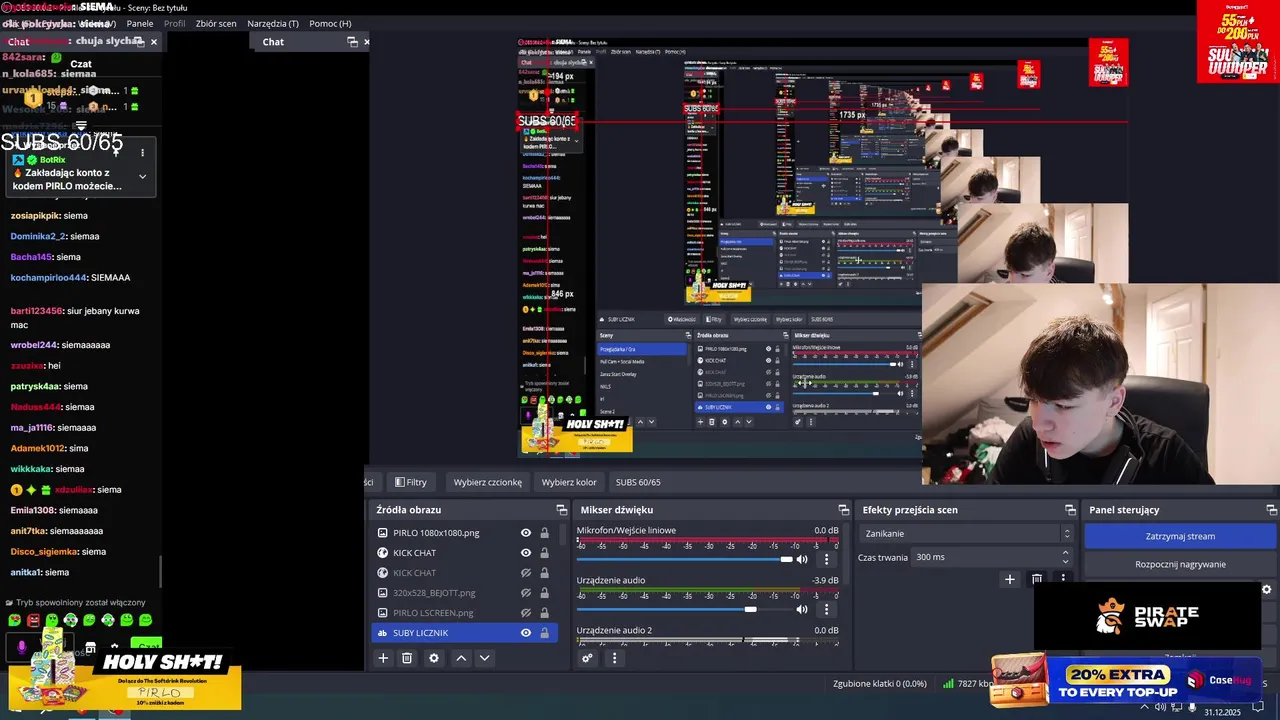1280x720 pixels.
Task: Select the PIRLO LSCREEN.png source row
Action: [463, 613]
